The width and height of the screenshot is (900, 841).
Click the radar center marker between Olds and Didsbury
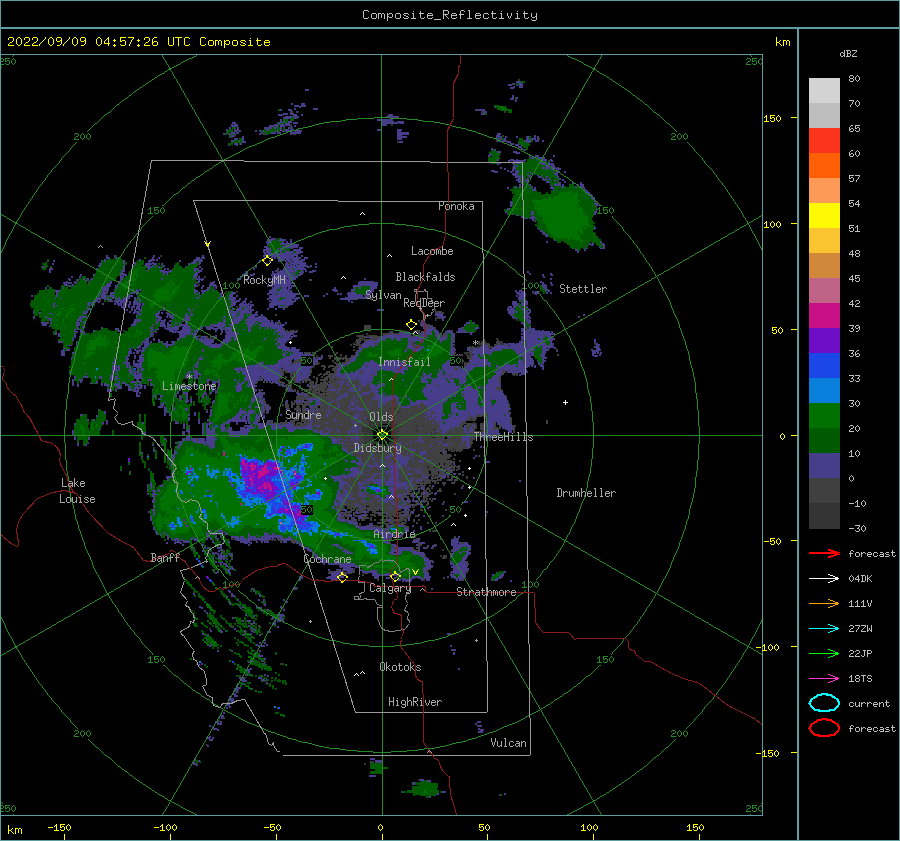pos(382,435)
